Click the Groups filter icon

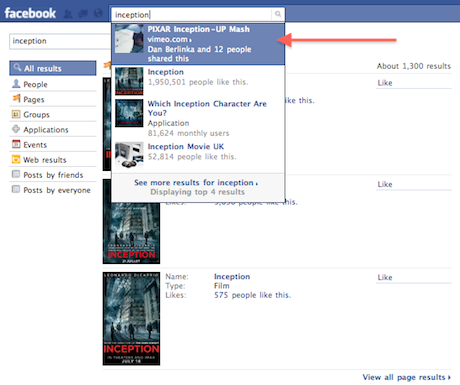[16, 114]
